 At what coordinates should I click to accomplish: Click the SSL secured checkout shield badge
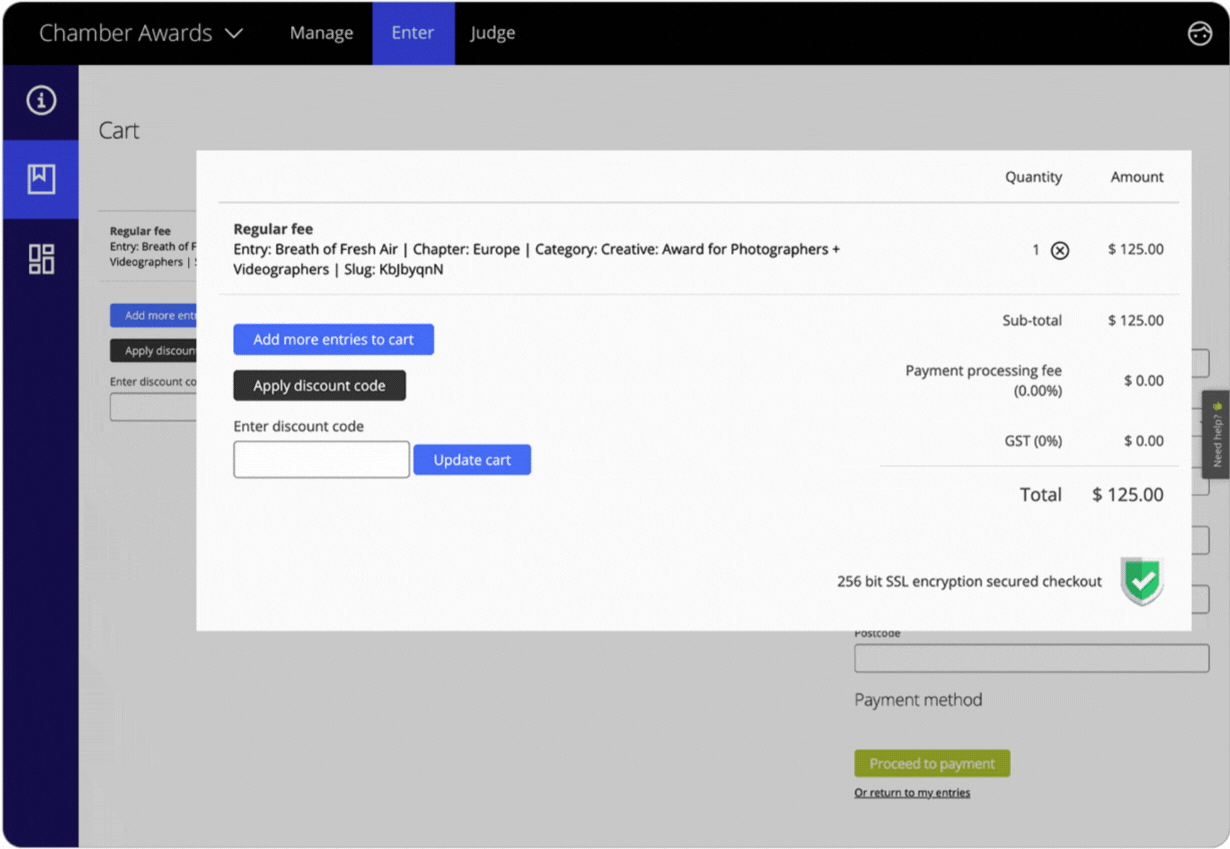click(1141, 580)
